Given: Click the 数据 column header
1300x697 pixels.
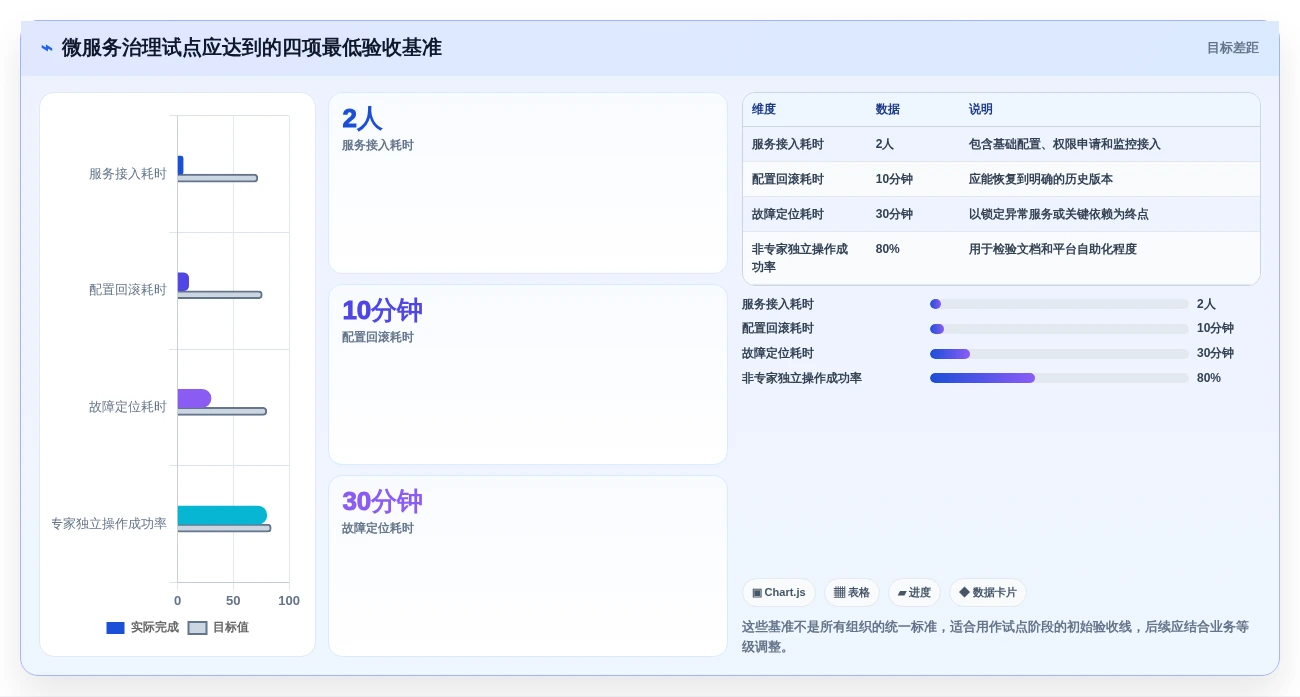Looking at the screenshot, I should pyautogui.click(x=887, y=110).
